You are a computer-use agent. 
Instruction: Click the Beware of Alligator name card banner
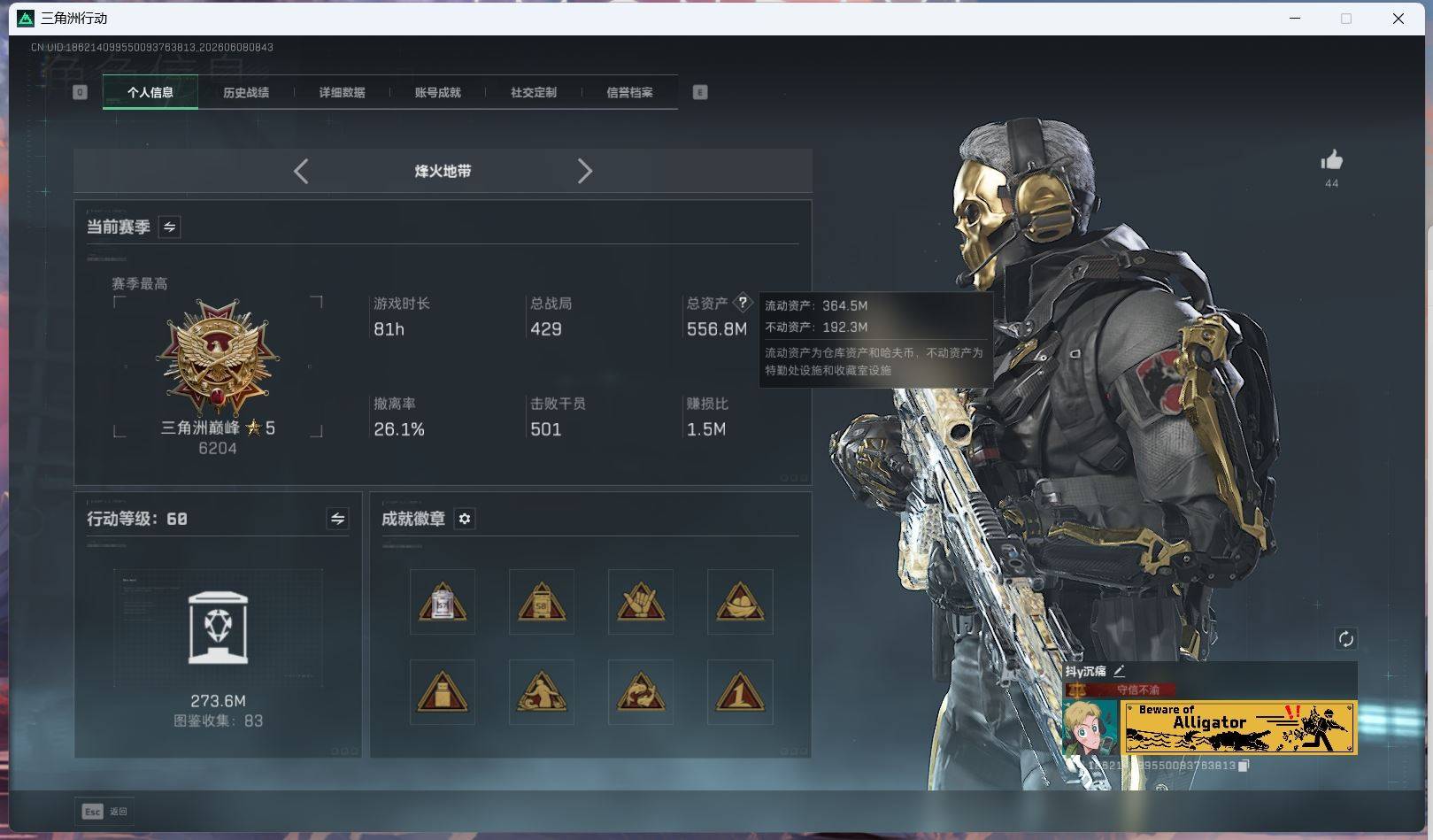click(x=1239, y=728)
